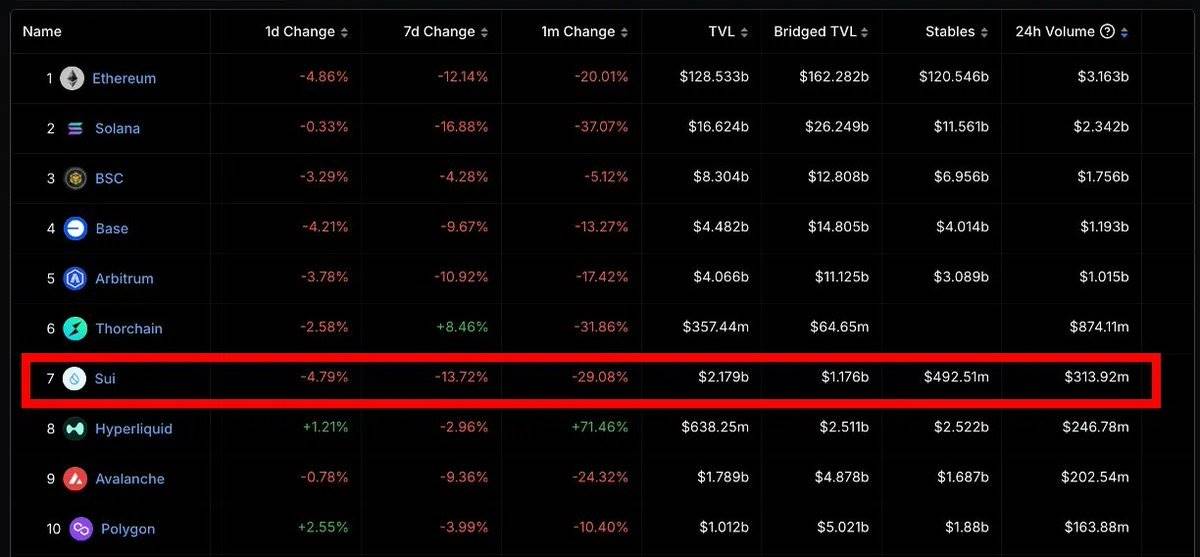Screen dimensions: 1200x557
Task: Sort by Stables column header
Action: click(x=957, y=32)
